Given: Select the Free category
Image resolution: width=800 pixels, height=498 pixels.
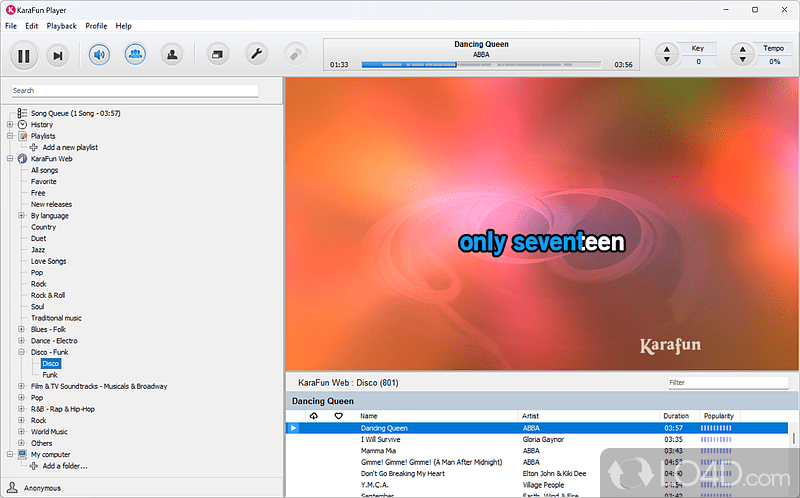Looking at the screenshot, I should pos(38,193).
